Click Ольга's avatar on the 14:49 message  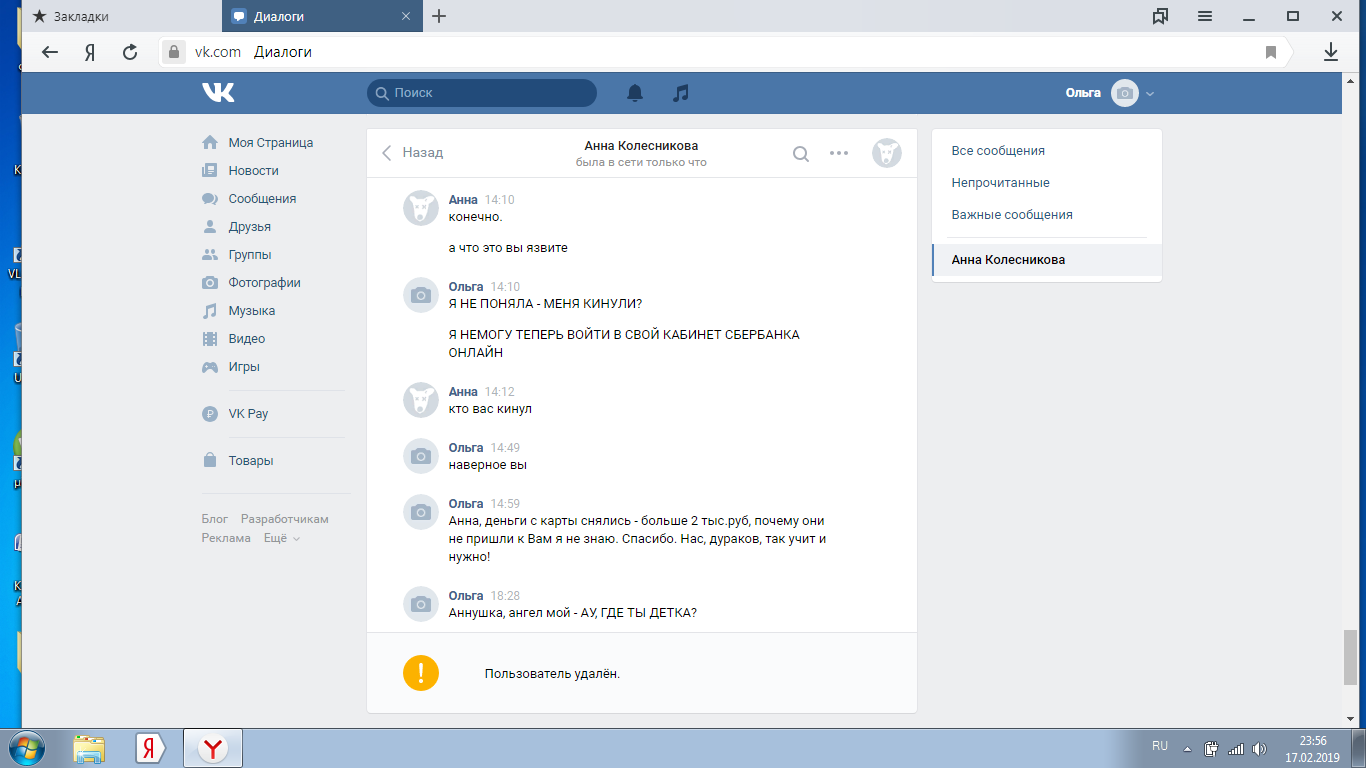421,456
